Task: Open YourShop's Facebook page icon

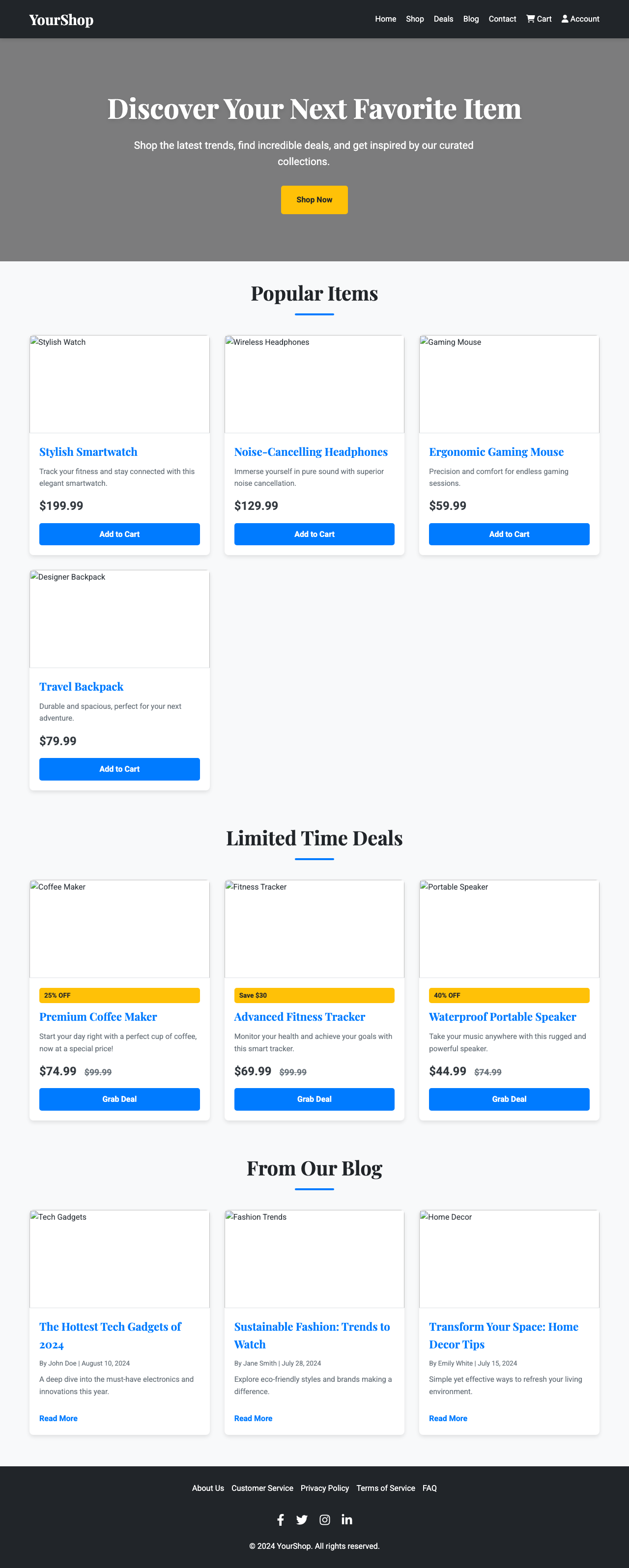Action: [x=281, y=1519]
